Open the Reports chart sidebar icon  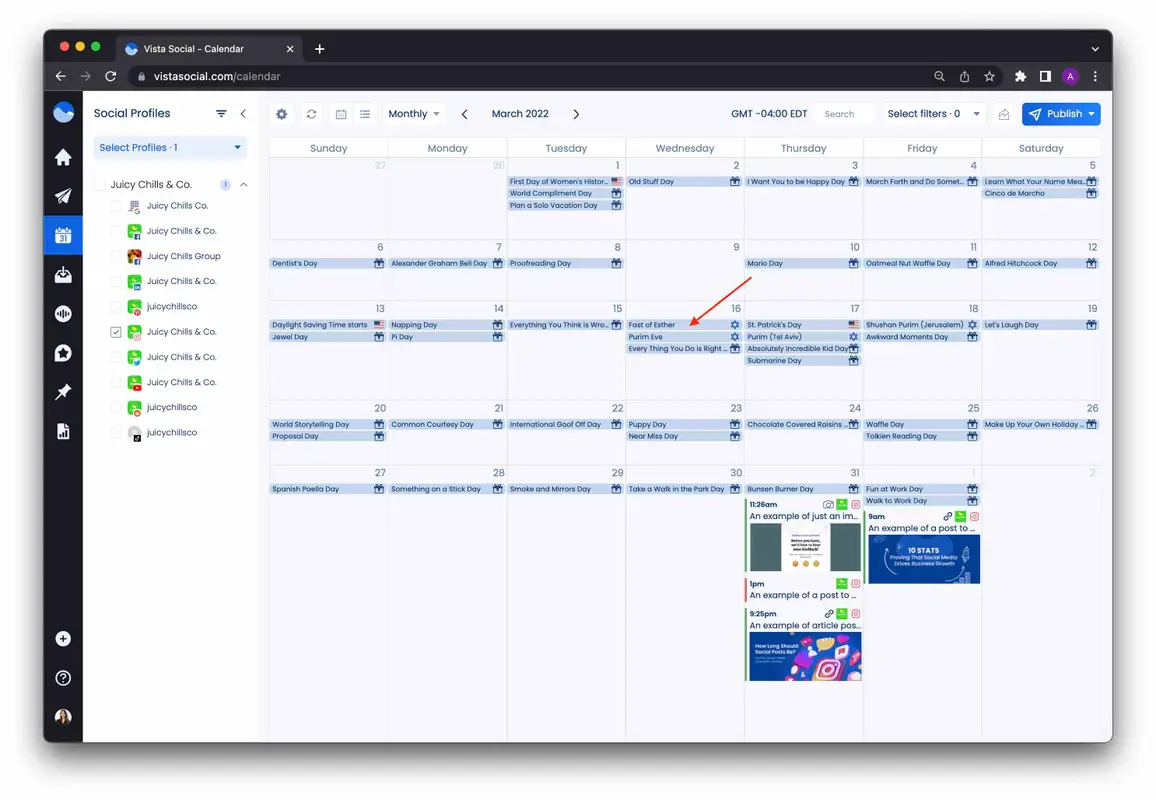63,431
